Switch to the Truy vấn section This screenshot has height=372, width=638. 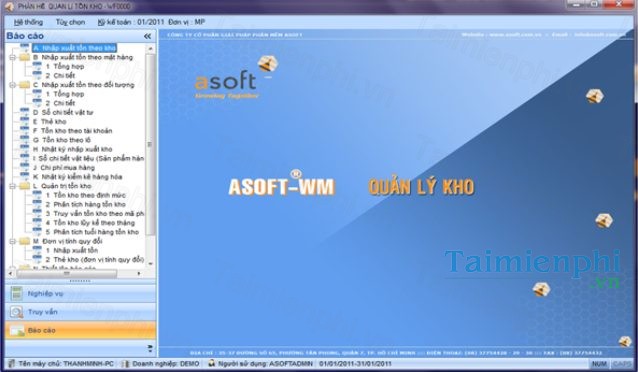pos(81,312)
